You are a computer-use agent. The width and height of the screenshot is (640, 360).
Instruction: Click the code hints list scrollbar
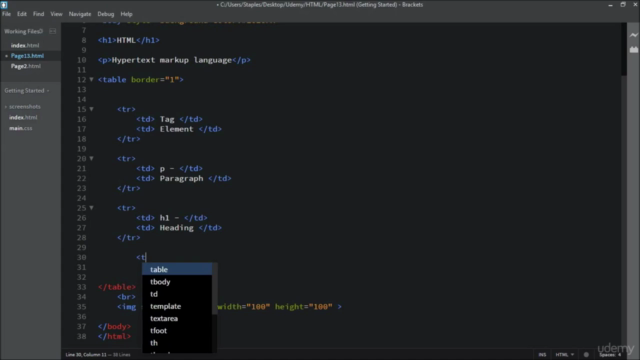coord(215,289)
